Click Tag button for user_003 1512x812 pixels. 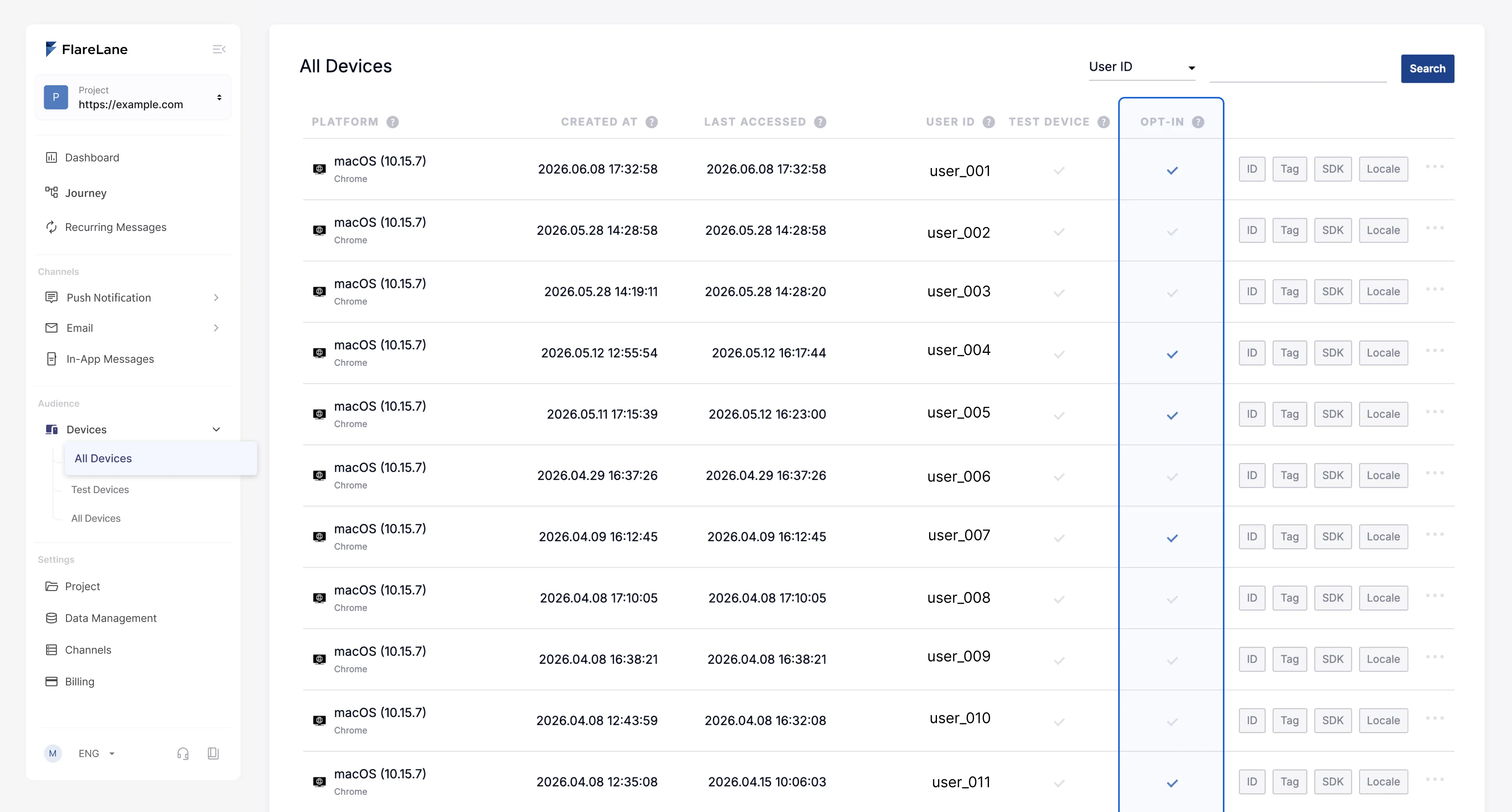pyautogui.click(x=1290, y=292)
